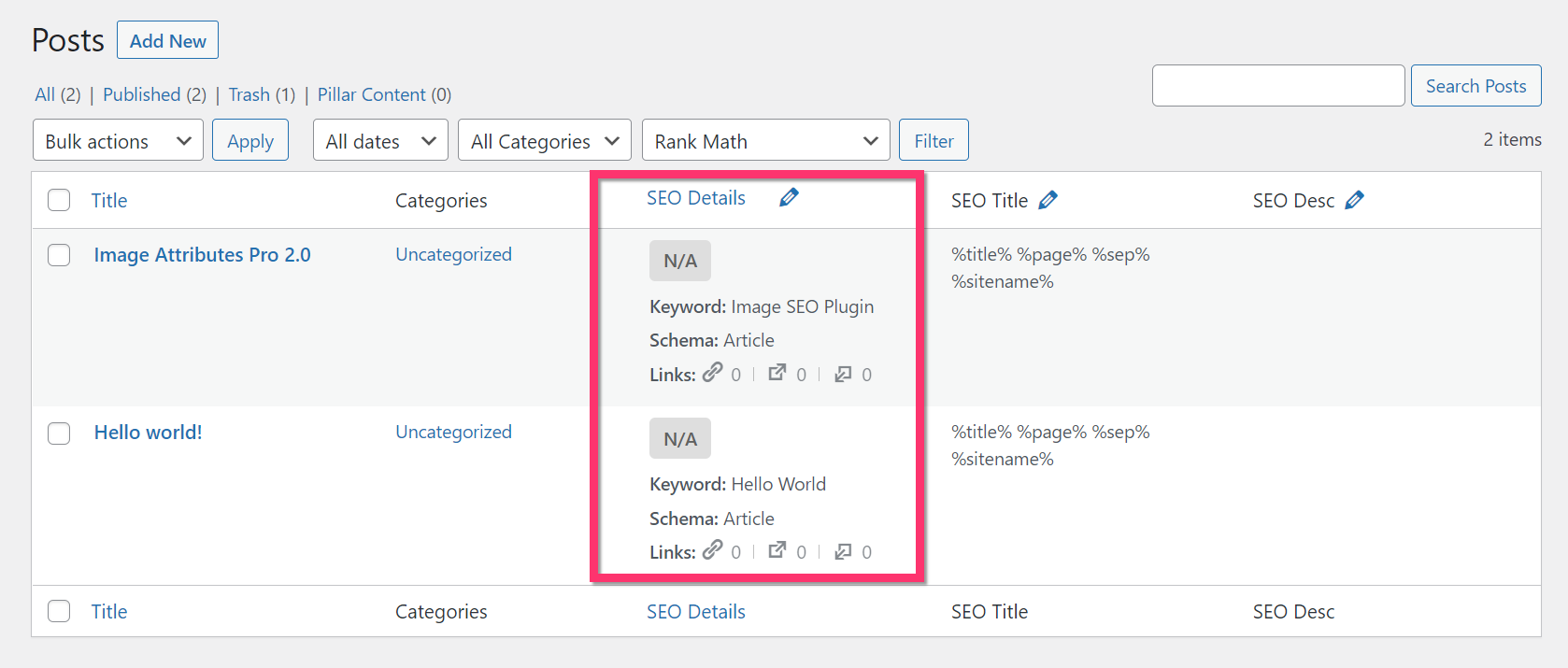This screenshot has height=668, width=1568.
Task: Expand the All dates filter dropdown
Action: 380,141
